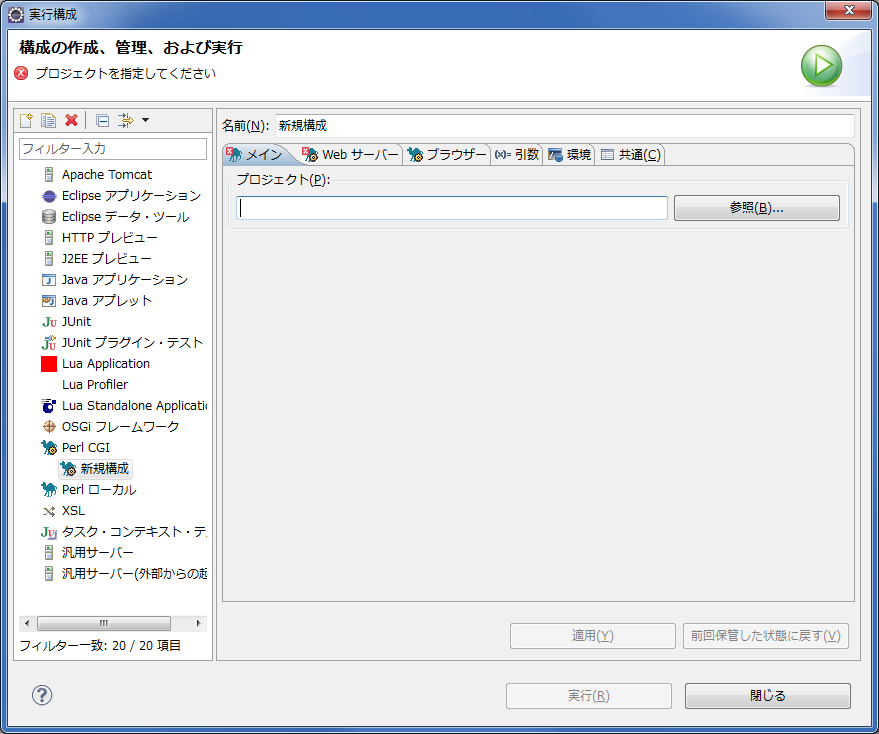Click the 実行(R) run button

pos(589,696)
